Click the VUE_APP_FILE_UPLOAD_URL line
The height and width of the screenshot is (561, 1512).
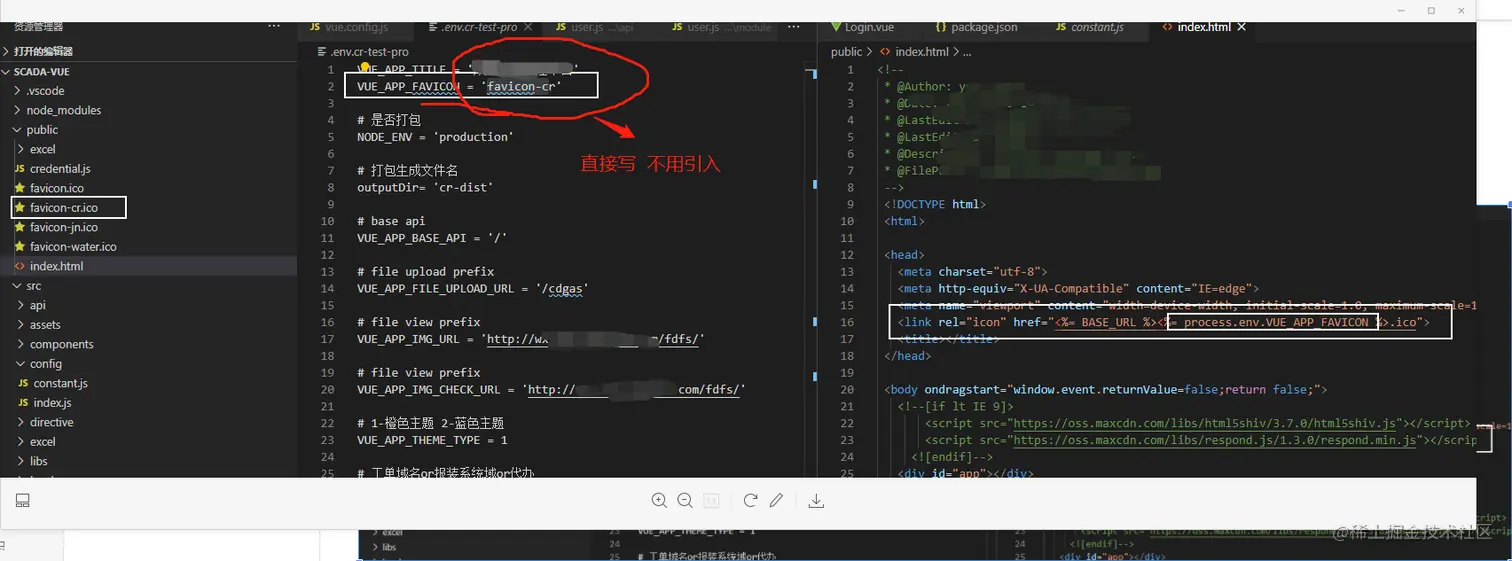click(x=473, y=289)
